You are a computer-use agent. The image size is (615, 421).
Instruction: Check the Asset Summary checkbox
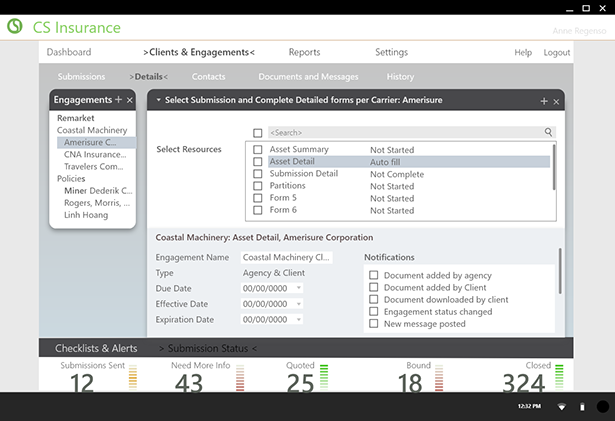pyautogui.click(x=257, y=149)
